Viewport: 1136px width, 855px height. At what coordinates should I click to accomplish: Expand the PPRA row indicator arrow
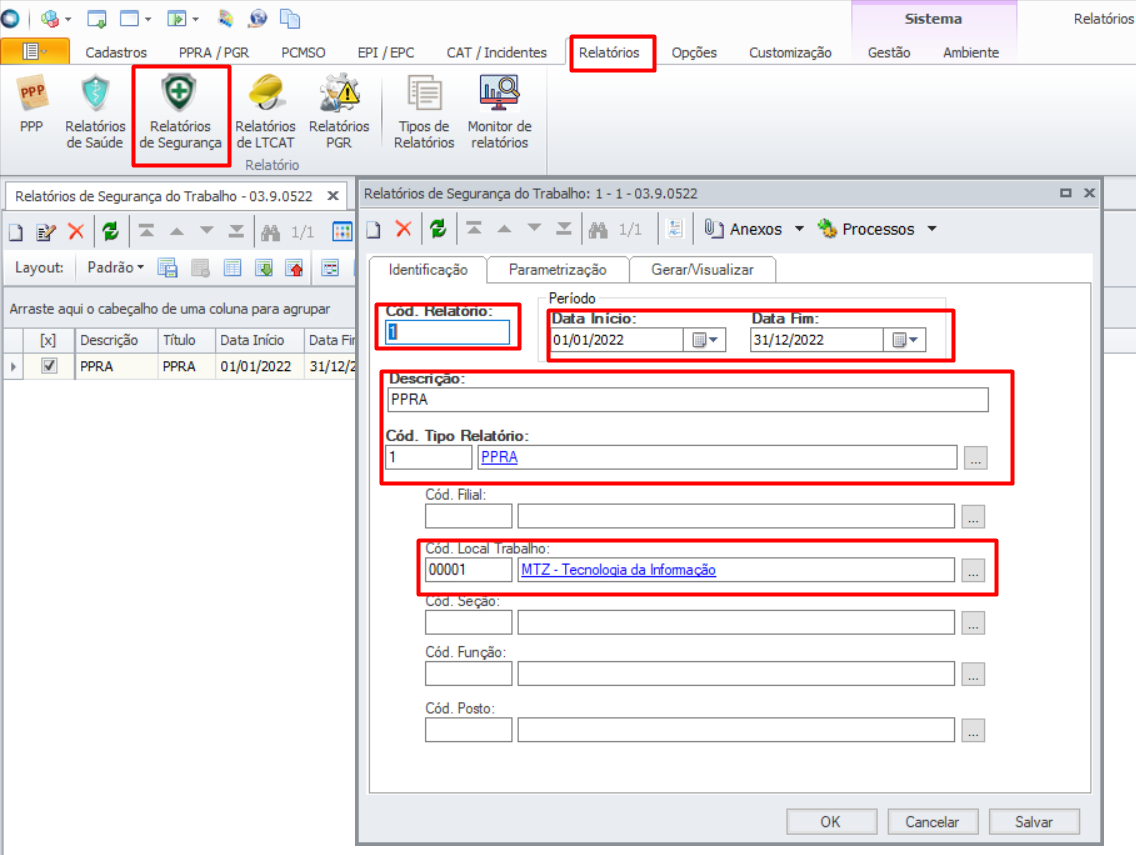[13, 367]
